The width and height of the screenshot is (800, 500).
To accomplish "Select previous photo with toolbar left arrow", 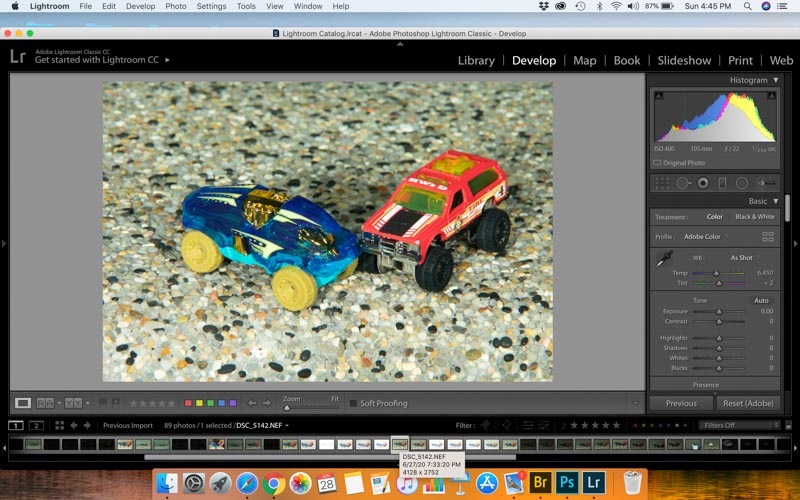I will click(x=252, y=403).
